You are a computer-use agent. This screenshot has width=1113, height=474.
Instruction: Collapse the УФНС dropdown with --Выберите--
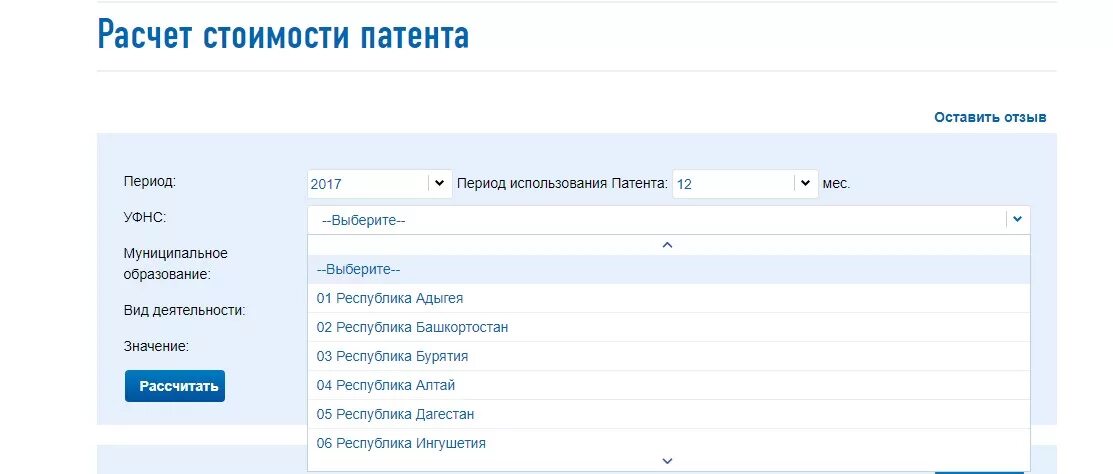tap(669, 220)
